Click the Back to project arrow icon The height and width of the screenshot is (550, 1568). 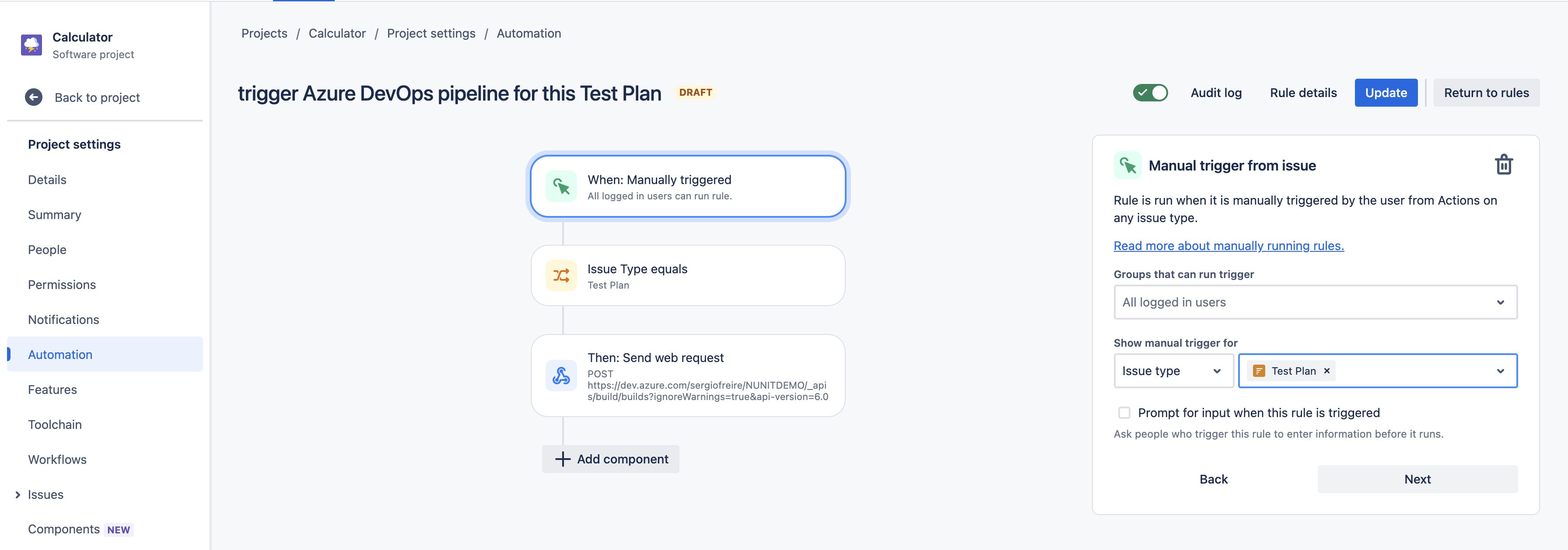click(x=34, y=97)
